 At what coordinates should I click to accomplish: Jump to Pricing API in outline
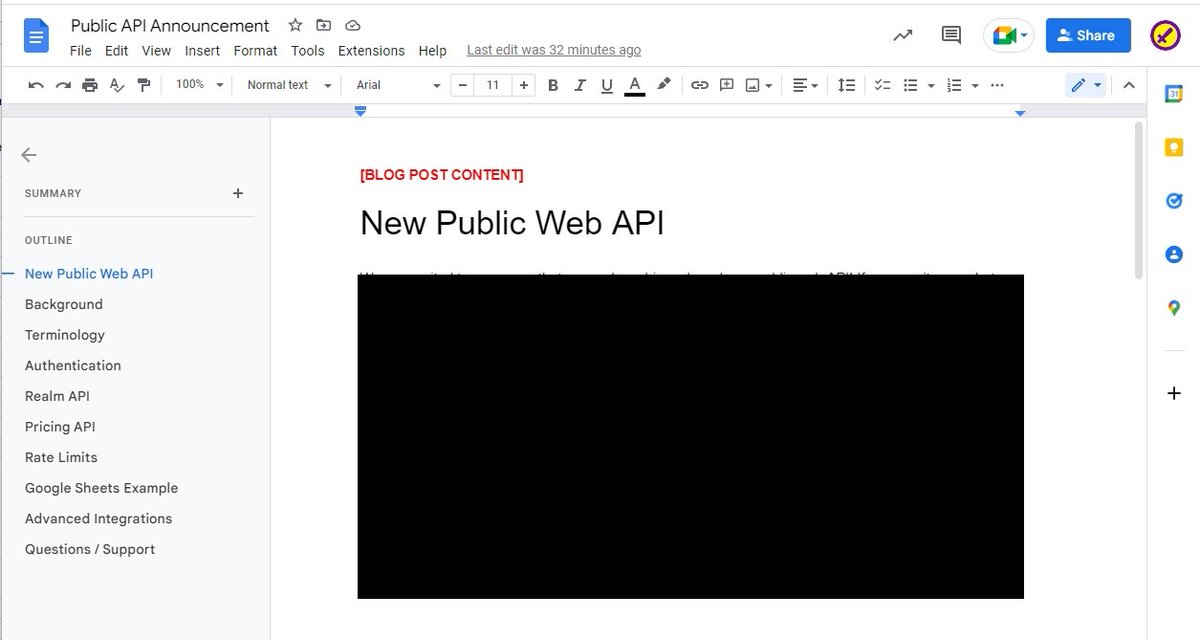(x=60, y=426)
